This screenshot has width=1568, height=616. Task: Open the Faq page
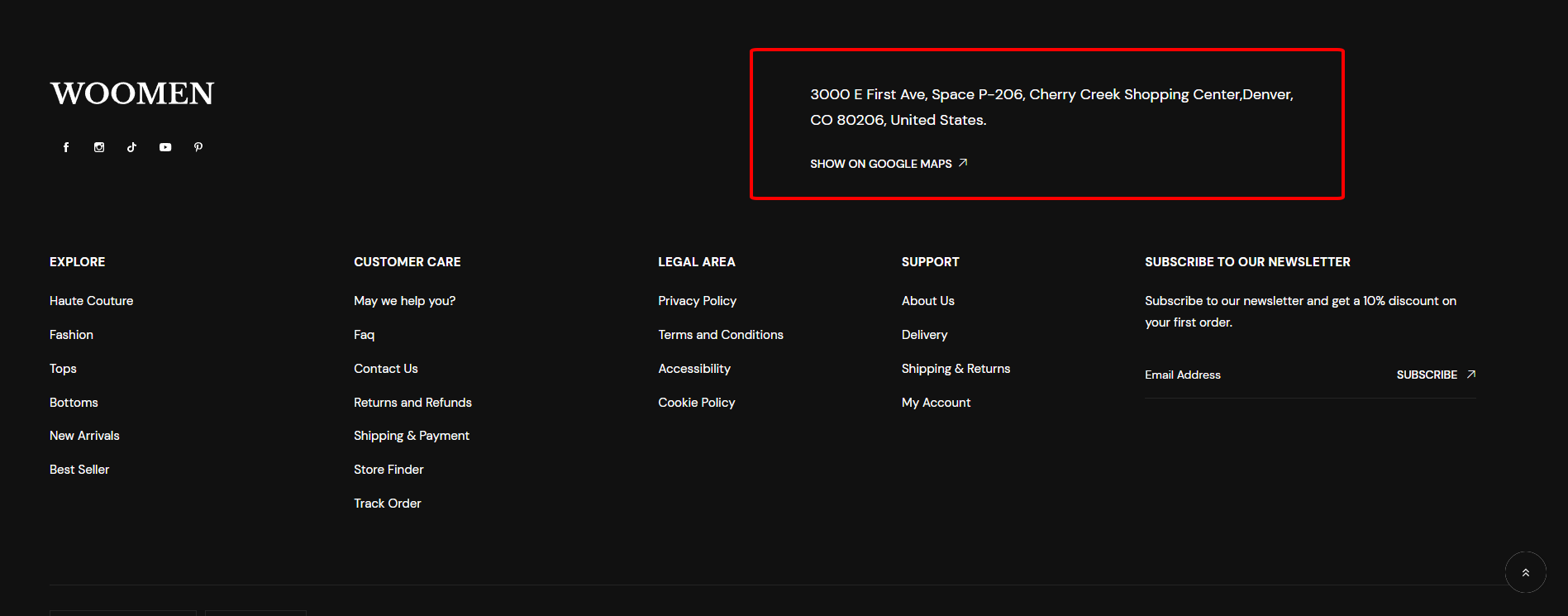coord(364,335)
